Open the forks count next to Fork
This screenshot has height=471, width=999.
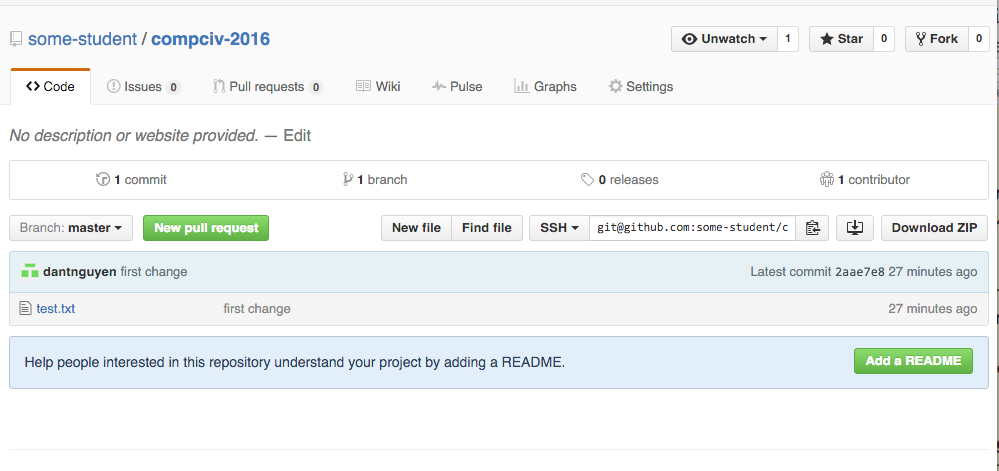(979, 39)
